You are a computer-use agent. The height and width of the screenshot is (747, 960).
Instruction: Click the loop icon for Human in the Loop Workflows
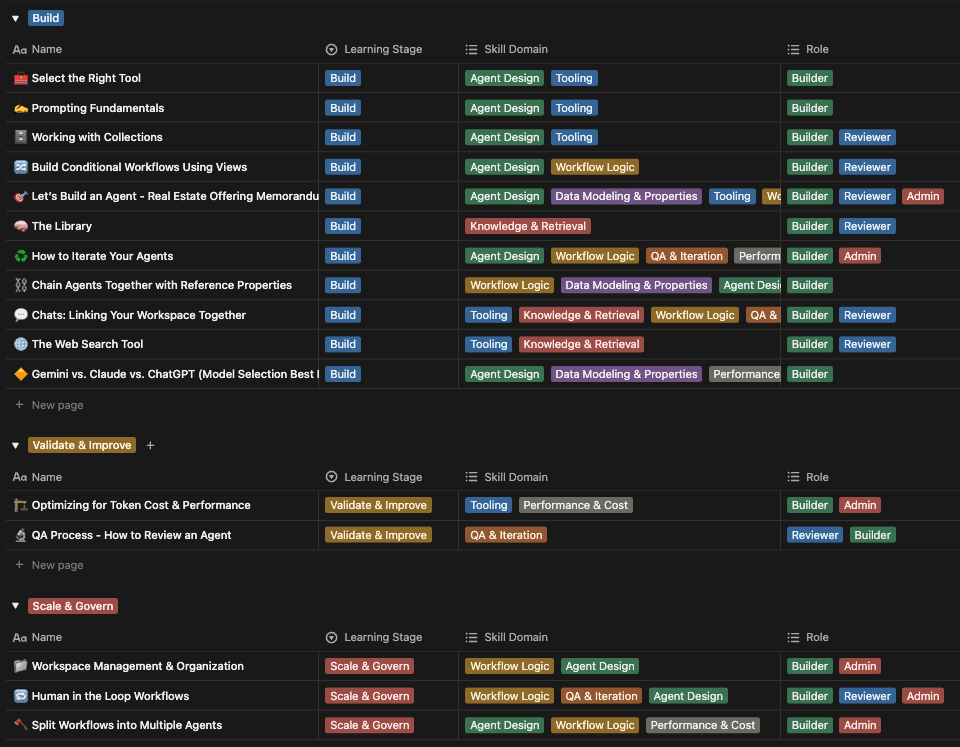[x=21, y=696]
